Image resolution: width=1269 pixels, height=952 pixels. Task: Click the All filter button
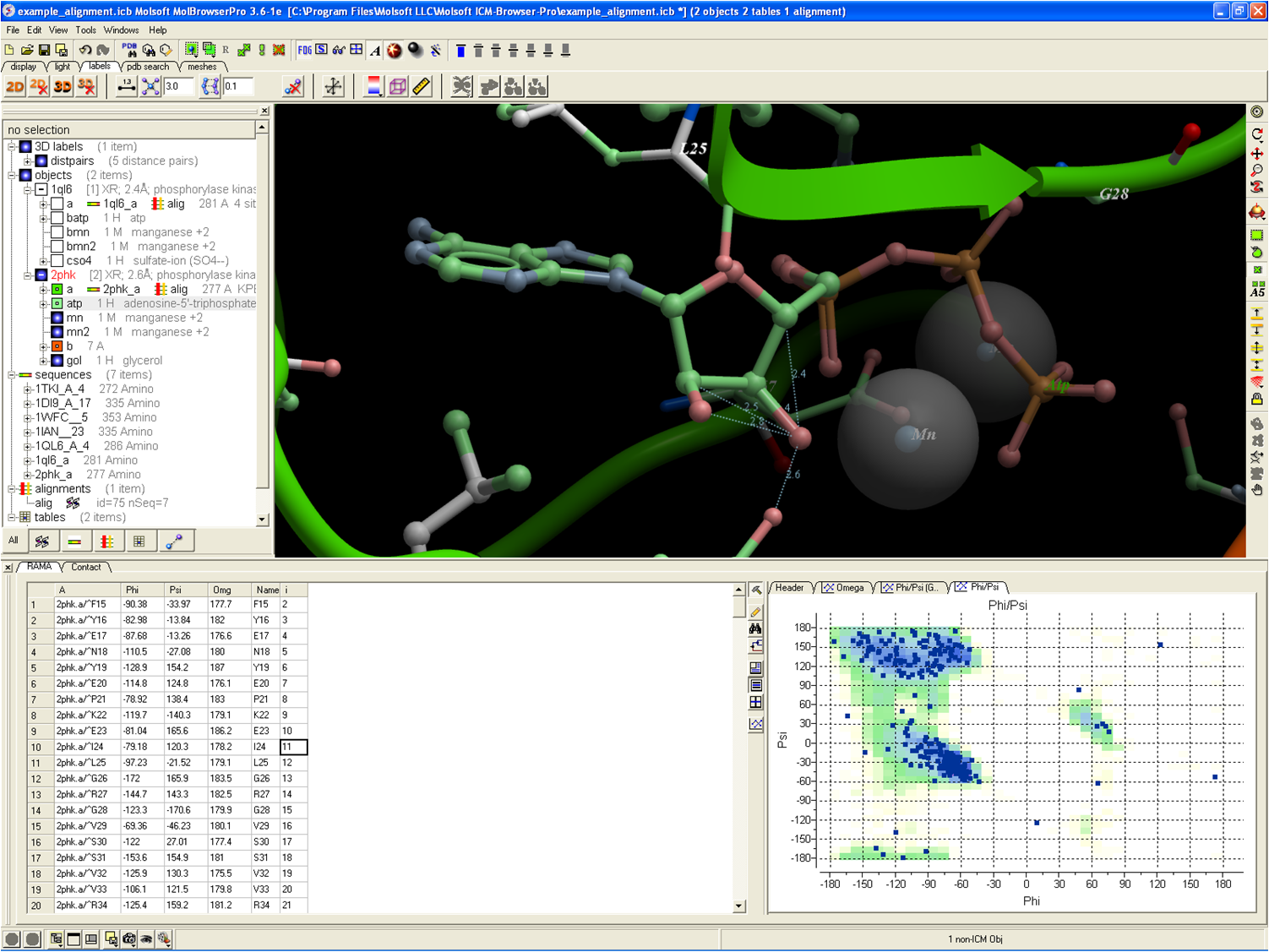pyautogui.click(x=13, y=541)
